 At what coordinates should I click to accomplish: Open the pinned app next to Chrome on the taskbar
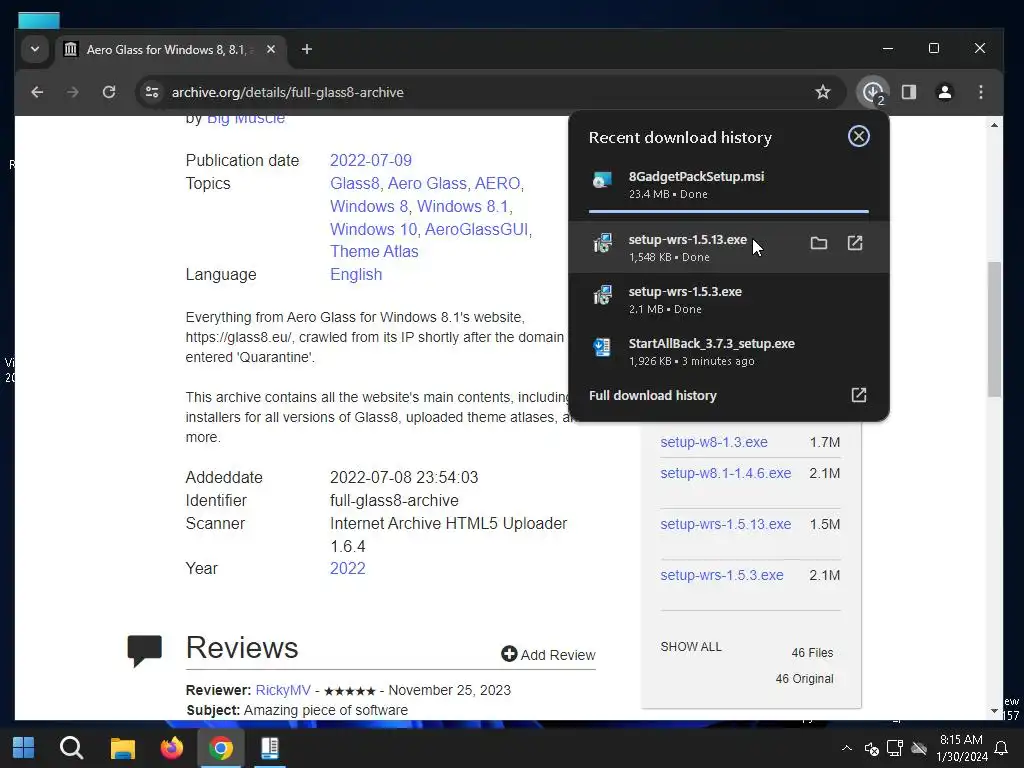(x=270, y=748)
